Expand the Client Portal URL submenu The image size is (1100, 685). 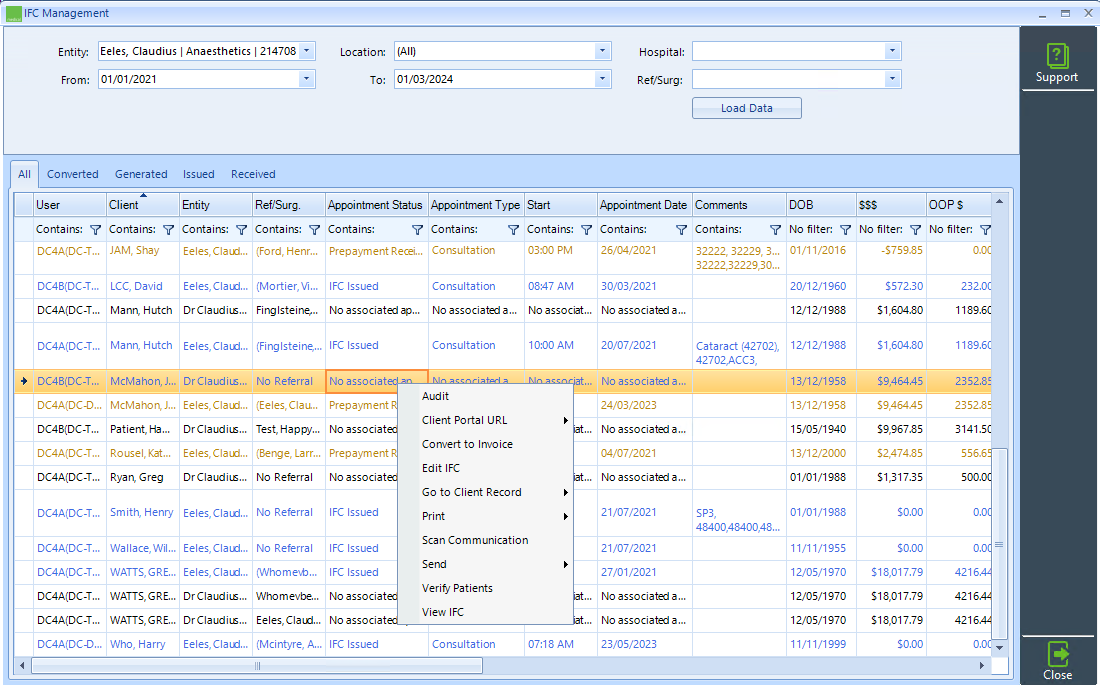tap(485, 420)
